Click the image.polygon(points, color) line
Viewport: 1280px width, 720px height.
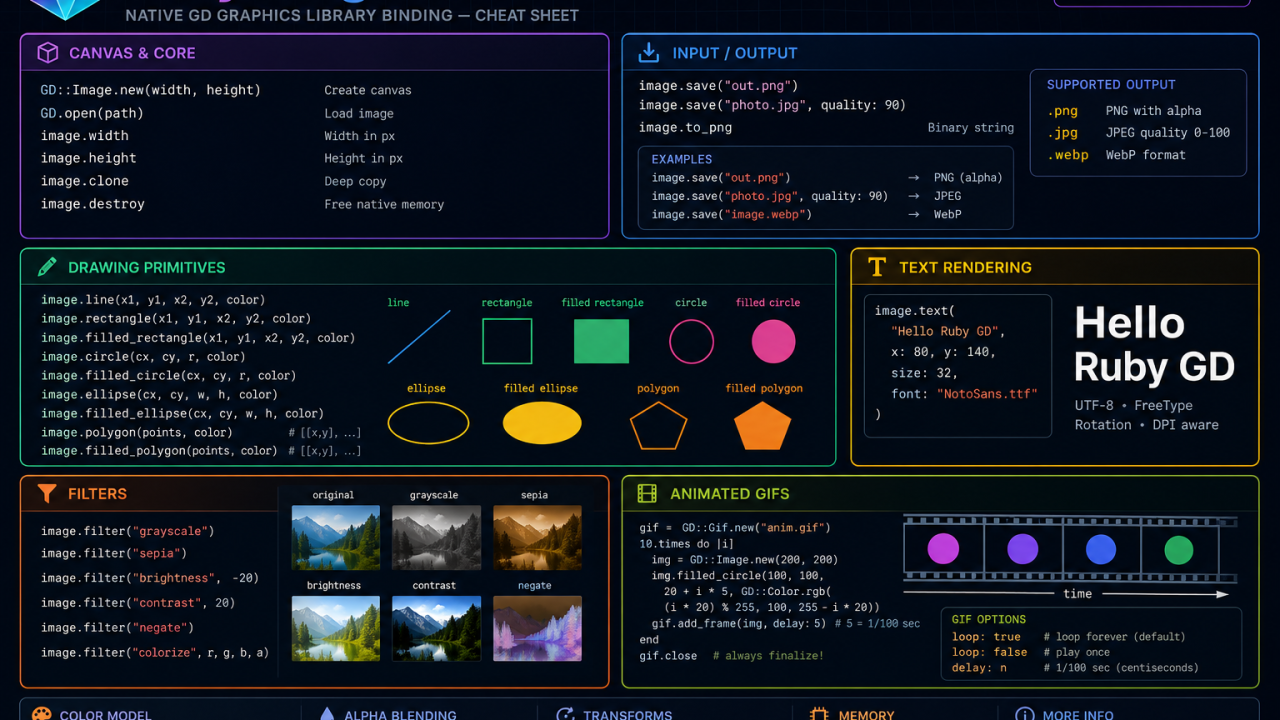pos(137,432)
